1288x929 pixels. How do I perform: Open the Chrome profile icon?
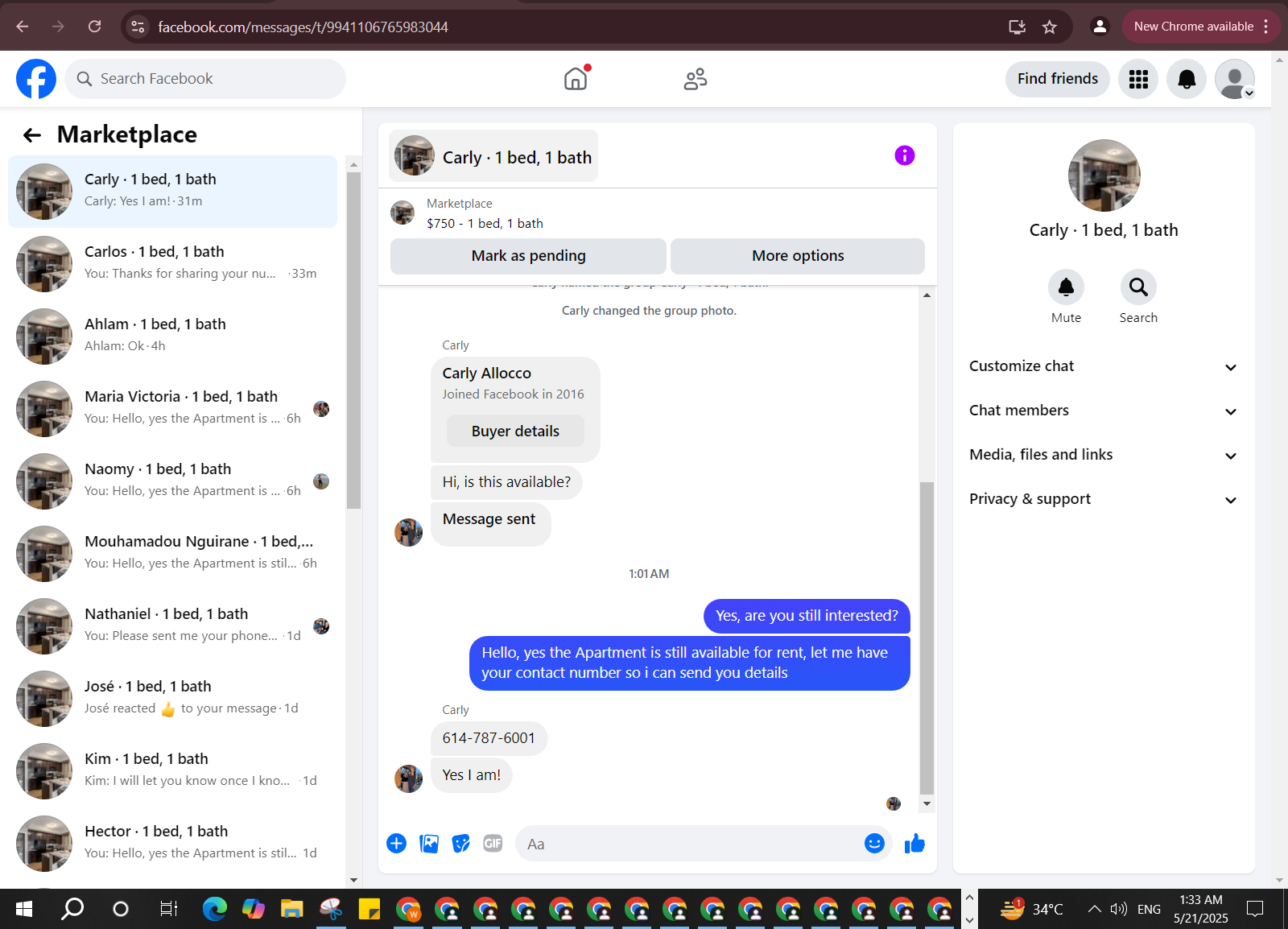(x=1099, y=27)
